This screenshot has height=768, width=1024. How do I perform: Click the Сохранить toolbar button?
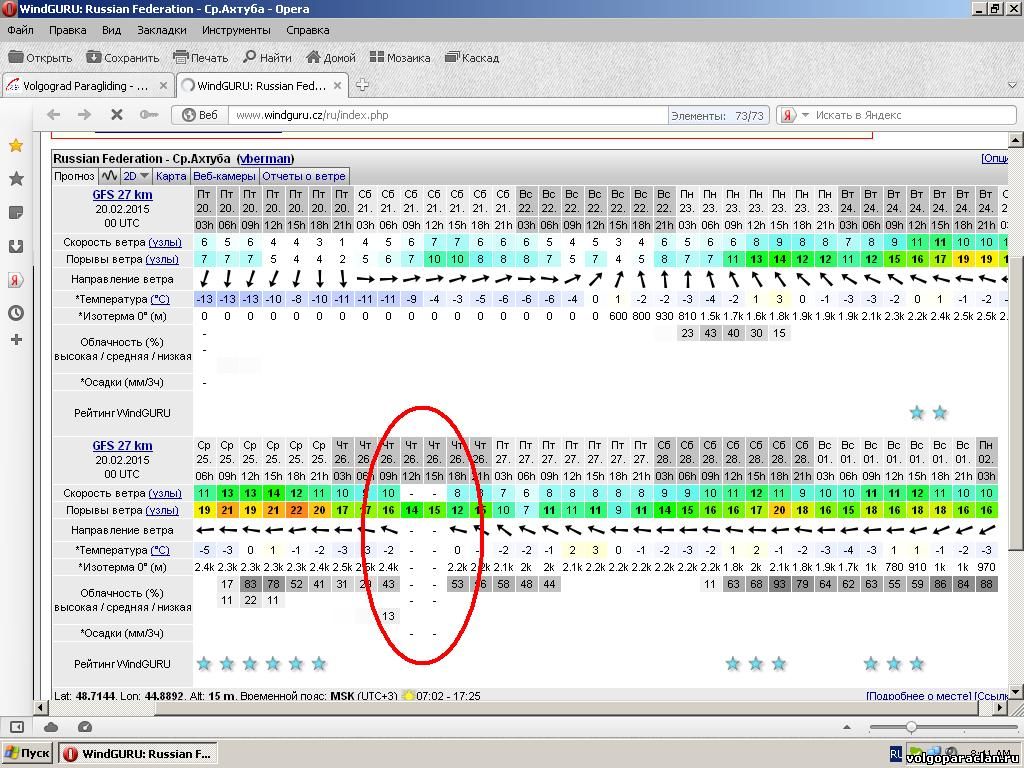pyautogui.click(x=123, y=57)
